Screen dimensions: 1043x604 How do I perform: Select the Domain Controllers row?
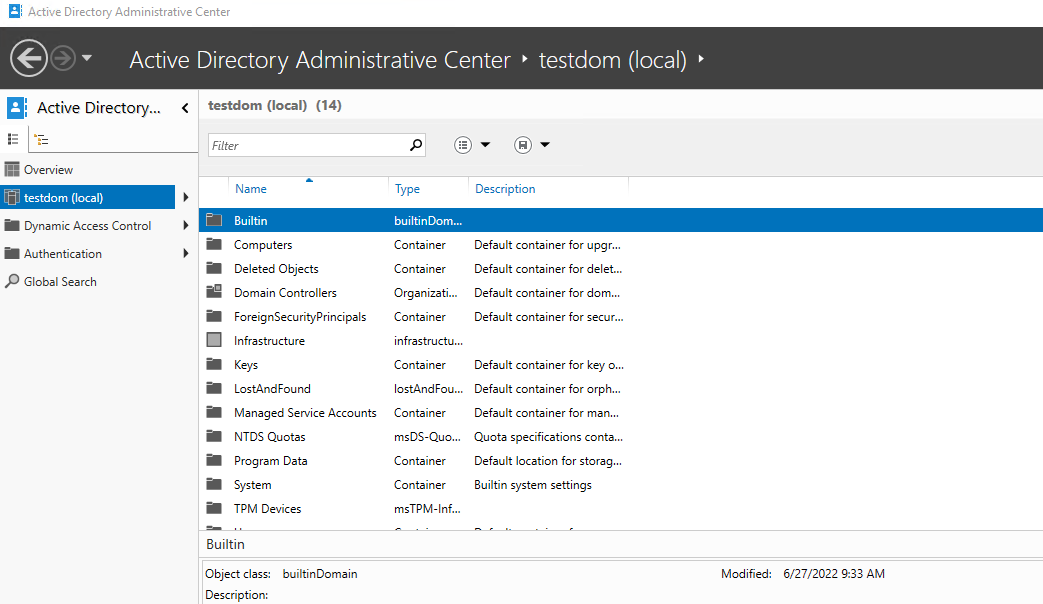621,293
